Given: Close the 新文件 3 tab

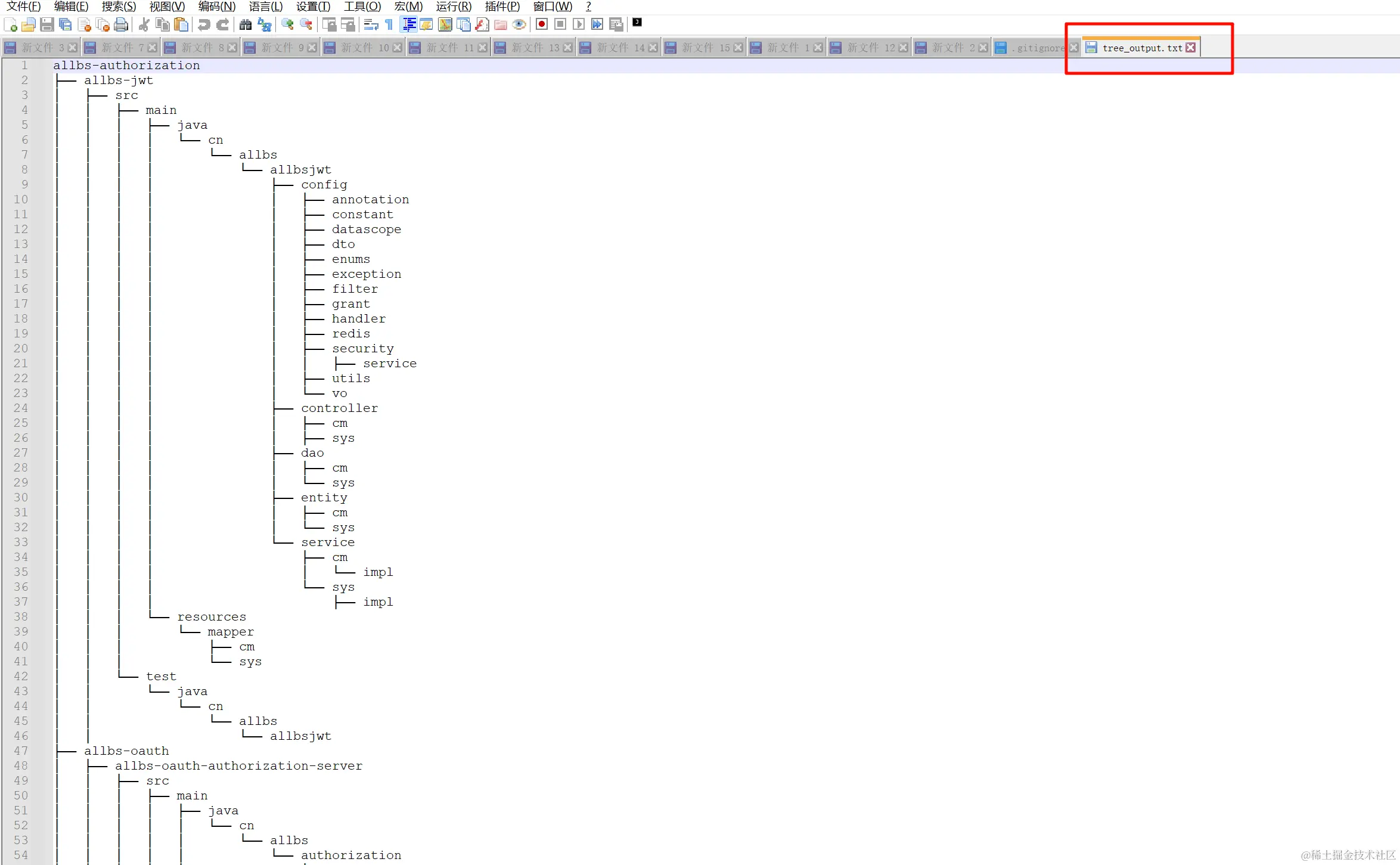Looking at the screenshot, I should (72, 48).
